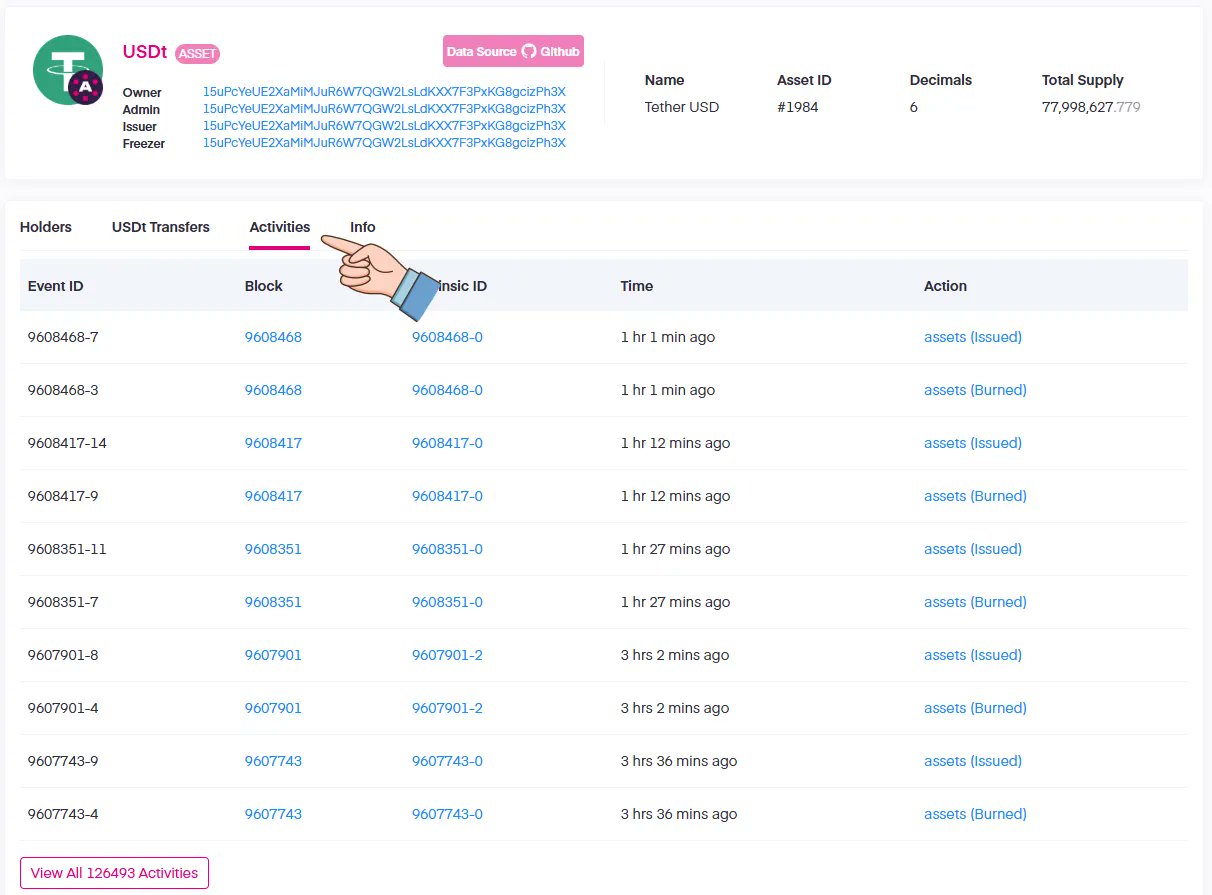Click time '3 hrs 36 mins ago' for event 9607743-9
The width and height of the screenshot is (1212, 895).
coord(679,761)
